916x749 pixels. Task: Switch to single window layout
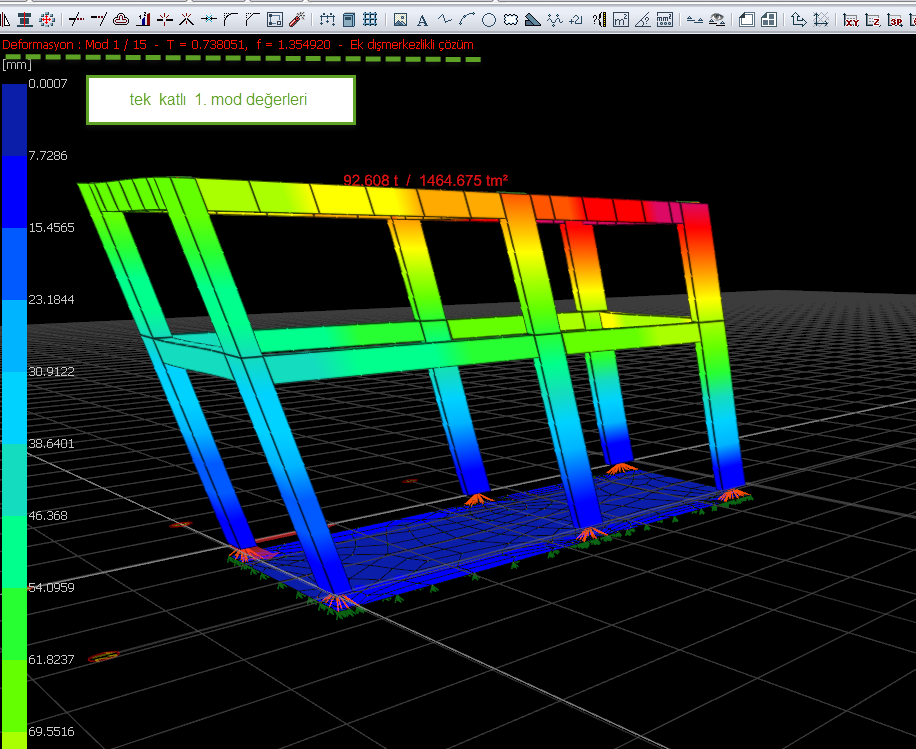click(746, 19)
